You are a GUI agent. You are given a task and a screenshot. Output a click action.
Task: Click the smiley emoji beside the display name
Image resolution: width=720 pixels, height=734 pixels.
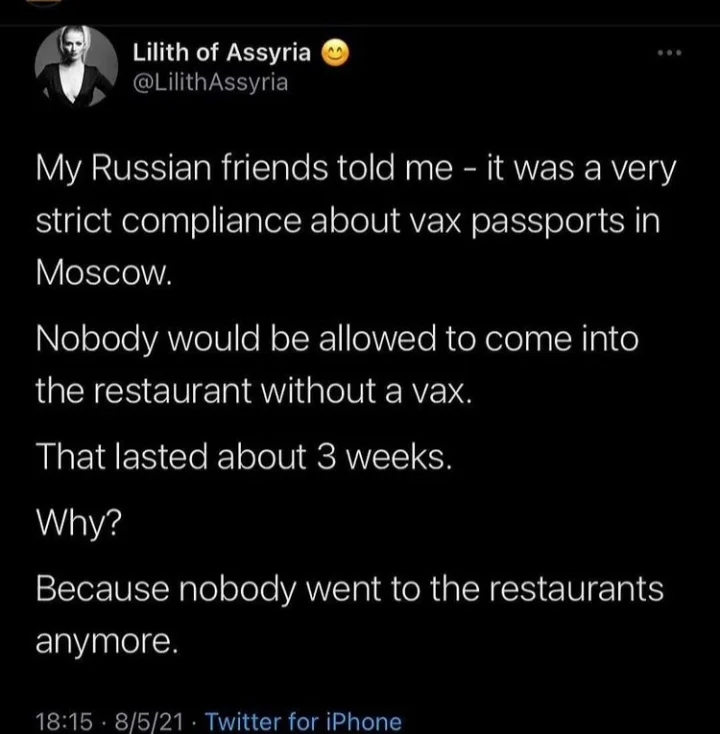coord(336,55)
